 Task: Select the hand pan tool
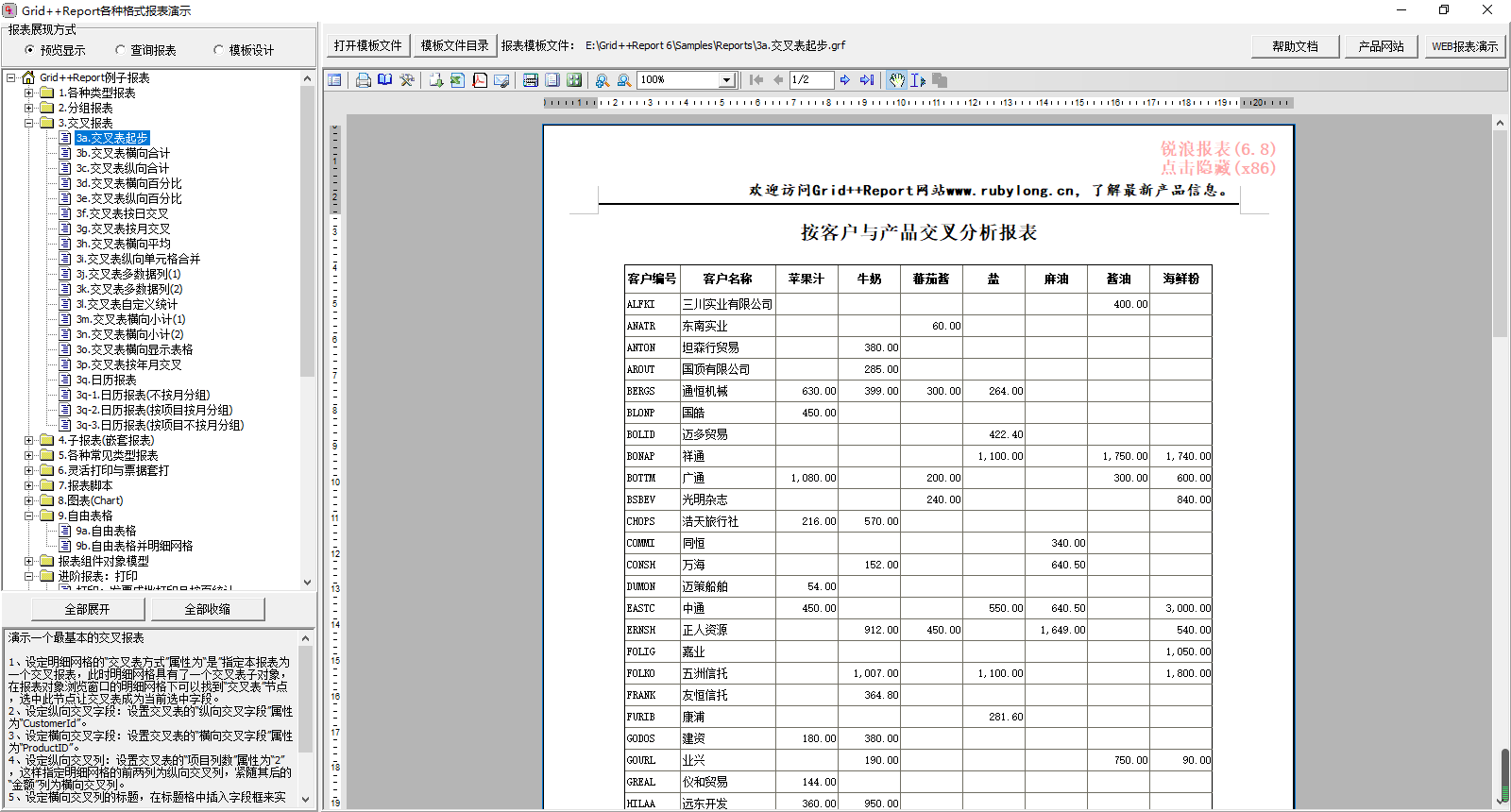point(897,80)
